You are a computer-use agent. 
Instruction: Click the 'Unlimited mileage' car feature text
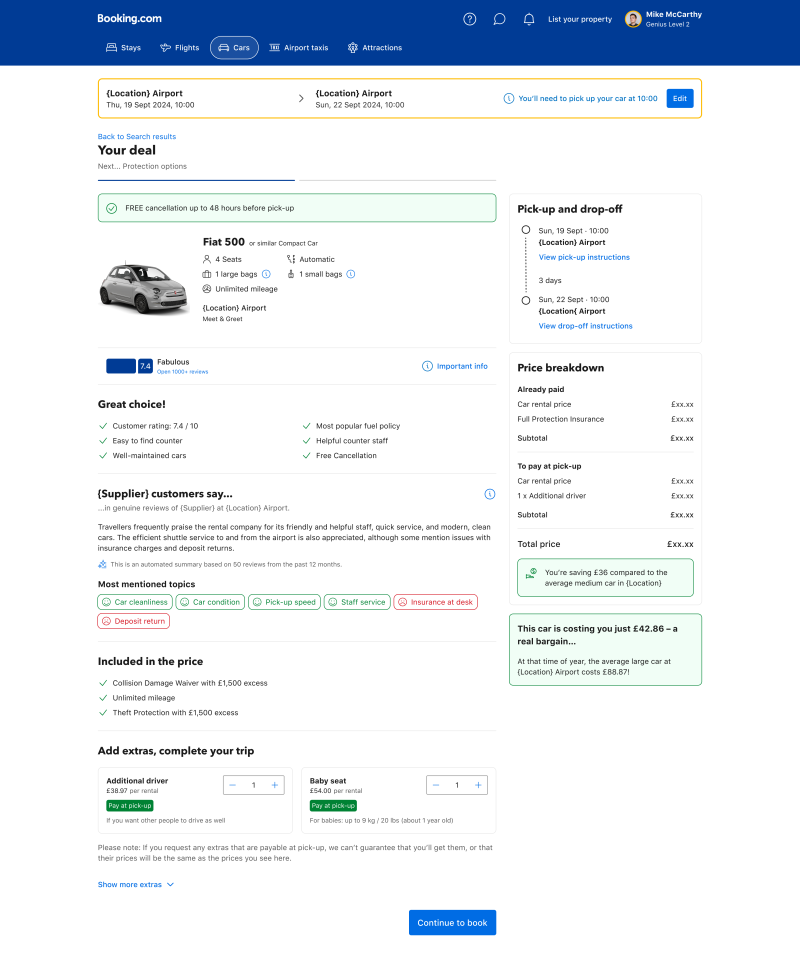point(246,289)
